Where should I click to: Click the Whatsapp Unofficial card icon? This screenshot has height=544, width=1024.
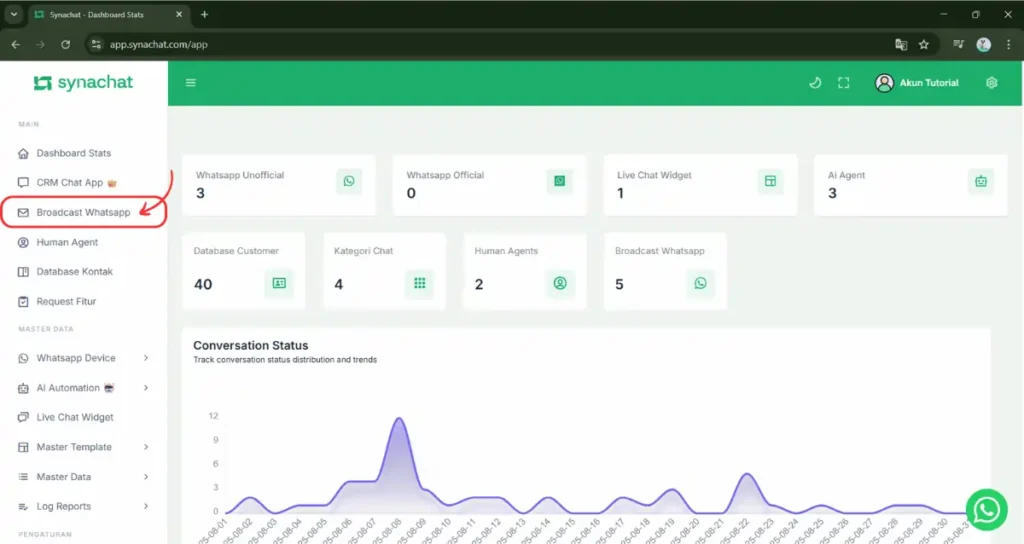click(x=349, y=181)
